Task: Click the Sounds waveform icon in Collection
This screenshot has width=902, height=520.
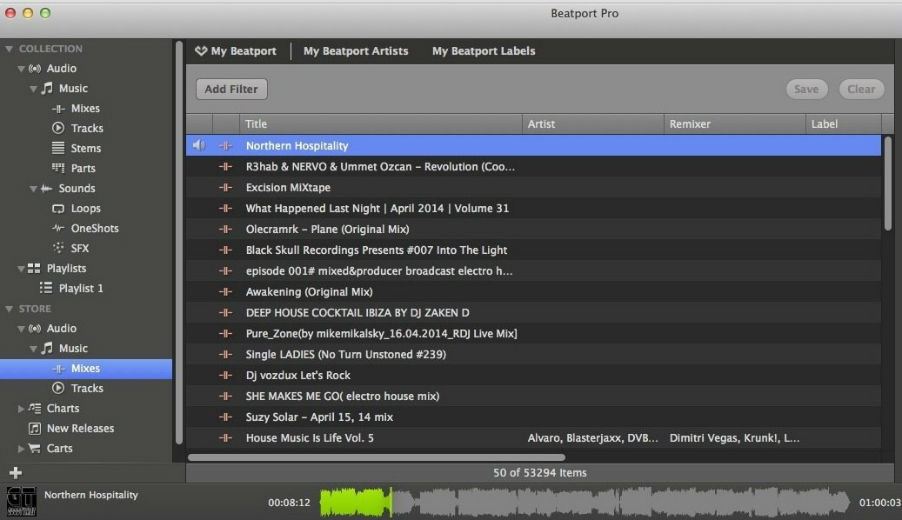Action: click(47, 188)
